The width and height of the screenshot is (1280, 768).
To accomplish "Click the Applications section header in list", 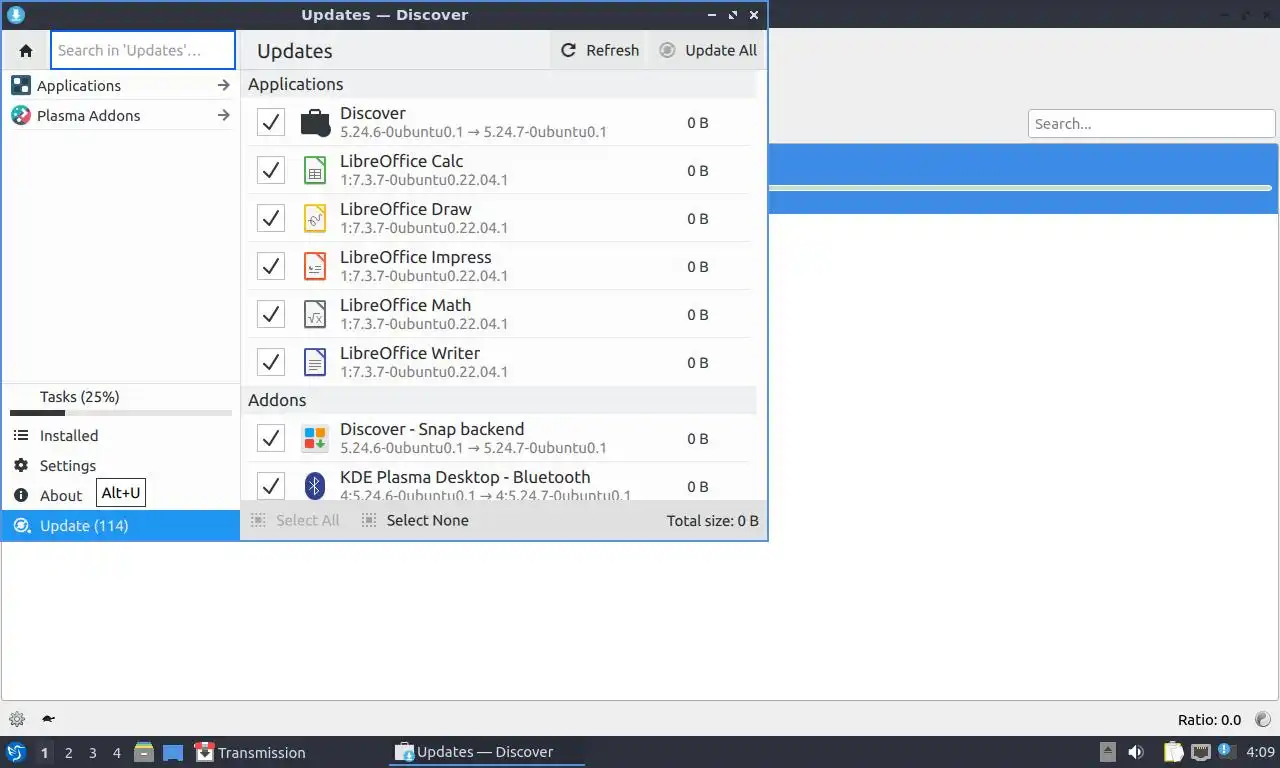I will (498, 84).
